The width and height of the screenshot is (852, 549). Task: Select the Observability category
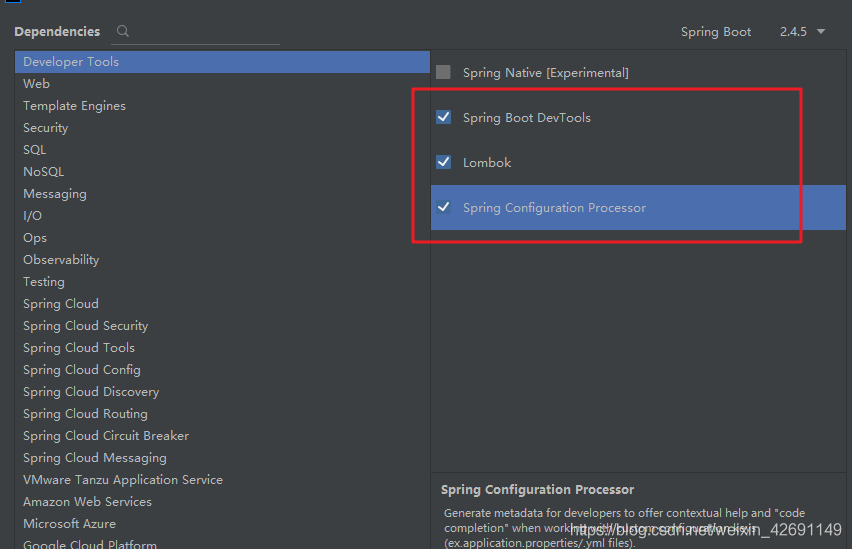coord(61,260)
